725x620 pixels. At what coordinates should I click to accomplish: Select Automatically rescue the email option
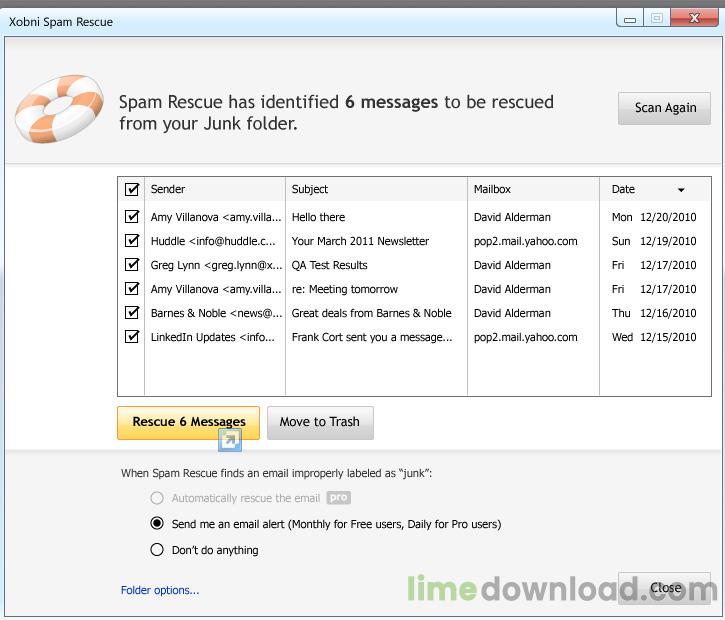click(x=157, y=498)
